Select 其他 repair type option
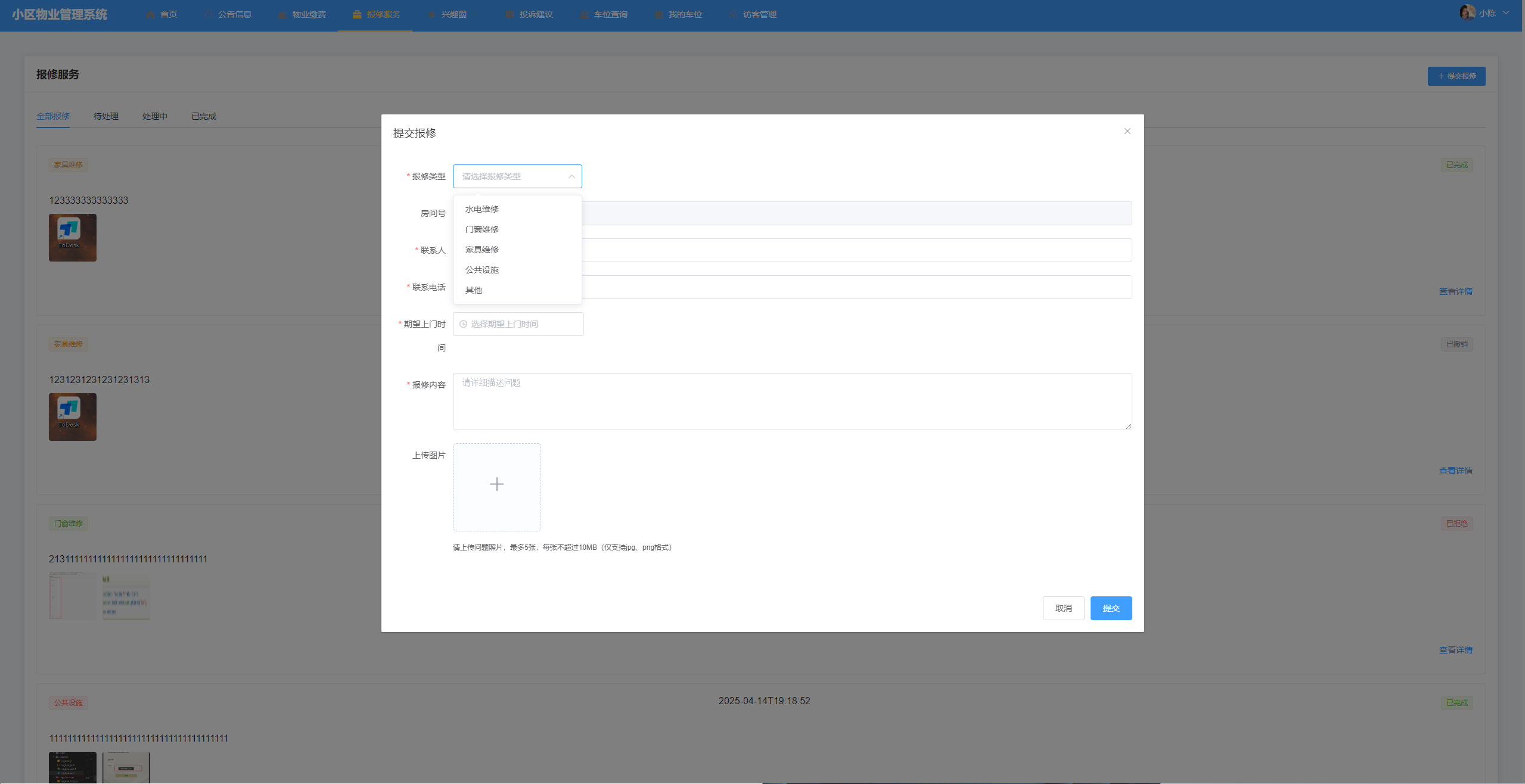 click(x=474, y=290)
